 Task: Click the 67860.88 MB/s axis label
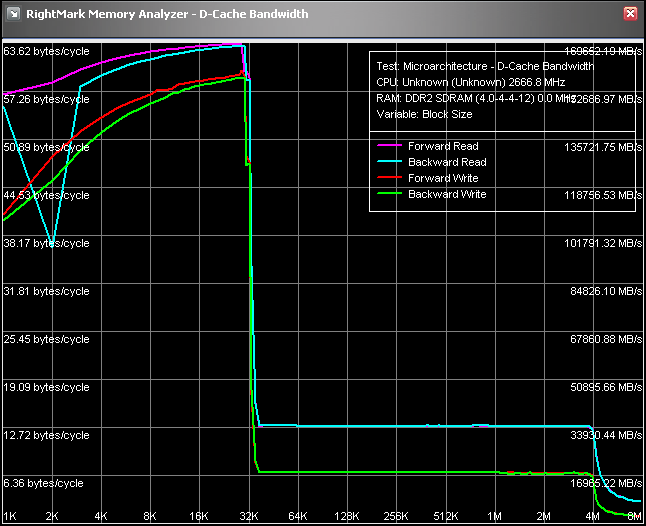(x=606, y=339)
